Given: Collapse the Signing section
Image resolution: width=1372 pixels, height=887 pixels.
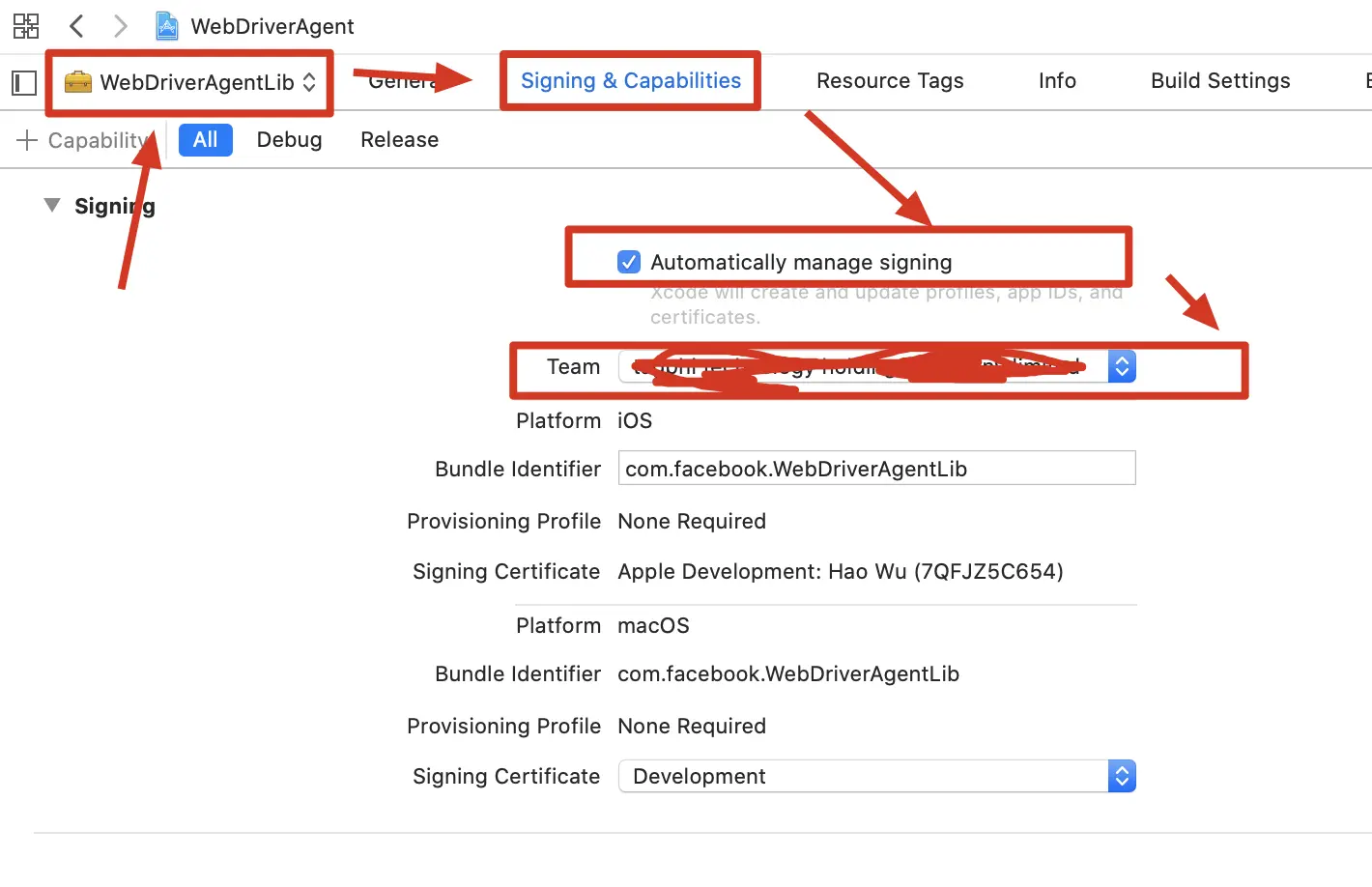Looking at the screenshot, I should [x=52, y=206].
